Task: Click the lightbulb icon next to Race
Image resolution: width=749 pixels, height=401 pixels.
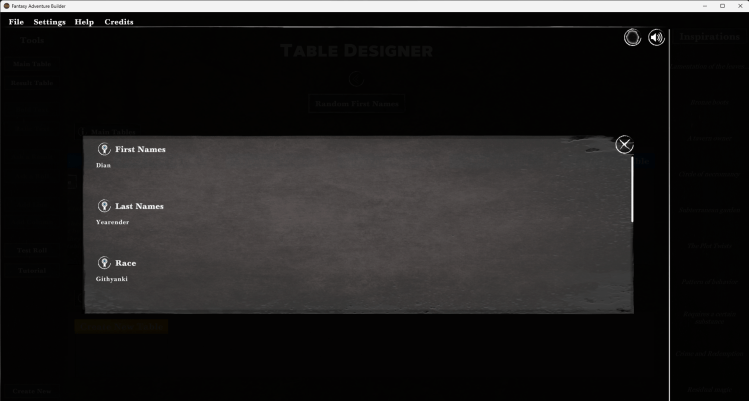Action: click(103, 263)
